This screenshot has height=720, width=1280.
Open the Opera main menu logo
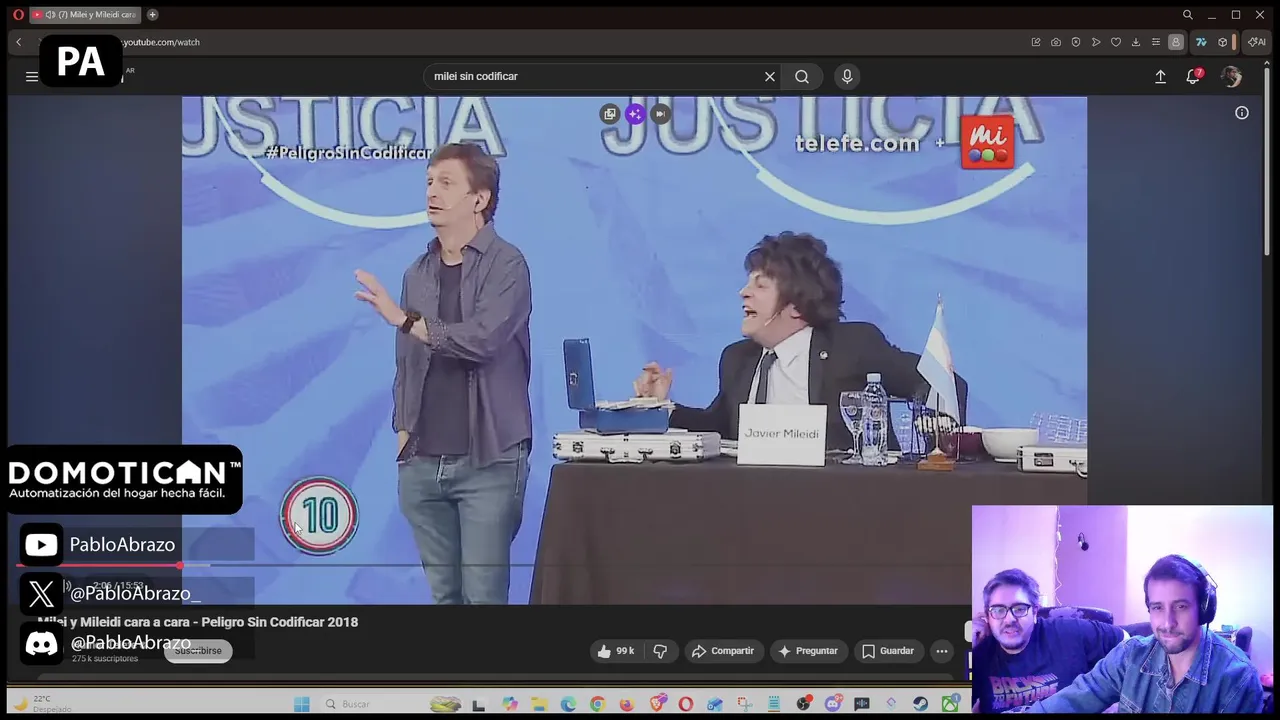pyautogui.click(x=18, y=15)
